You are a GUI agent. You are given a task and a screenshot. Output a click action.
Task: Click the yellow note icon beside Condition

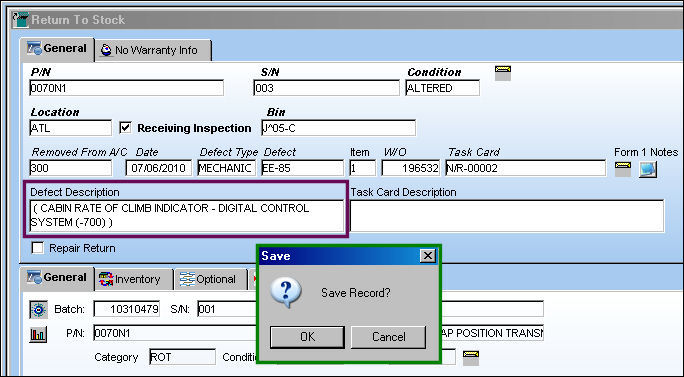503,73
